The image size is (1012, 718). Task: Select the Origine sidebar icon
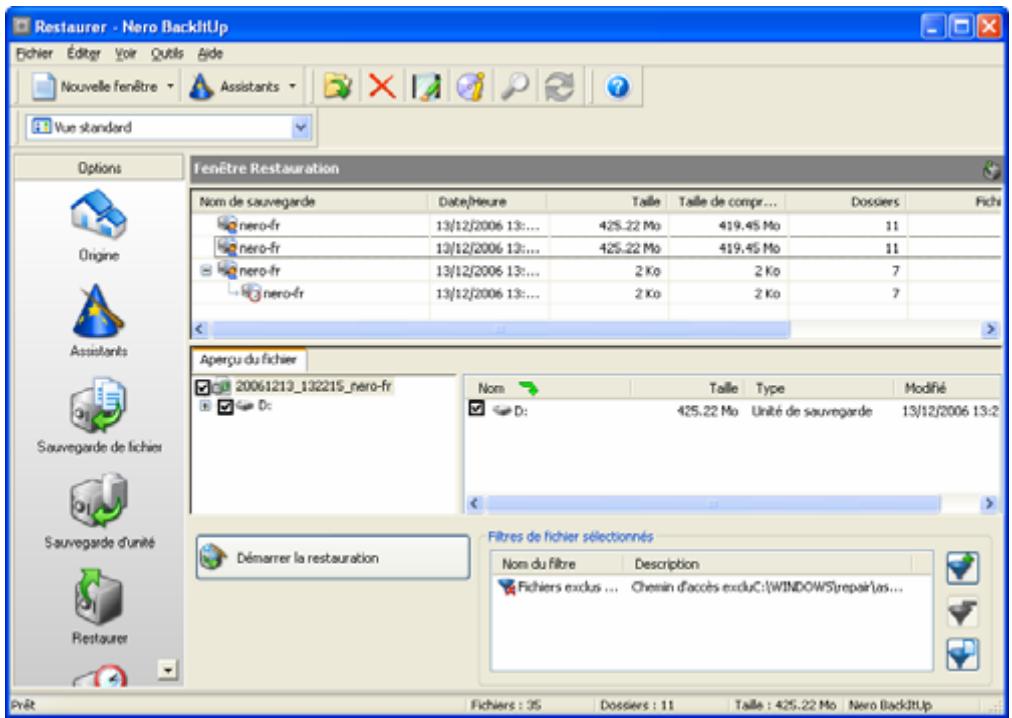[99, 226]
